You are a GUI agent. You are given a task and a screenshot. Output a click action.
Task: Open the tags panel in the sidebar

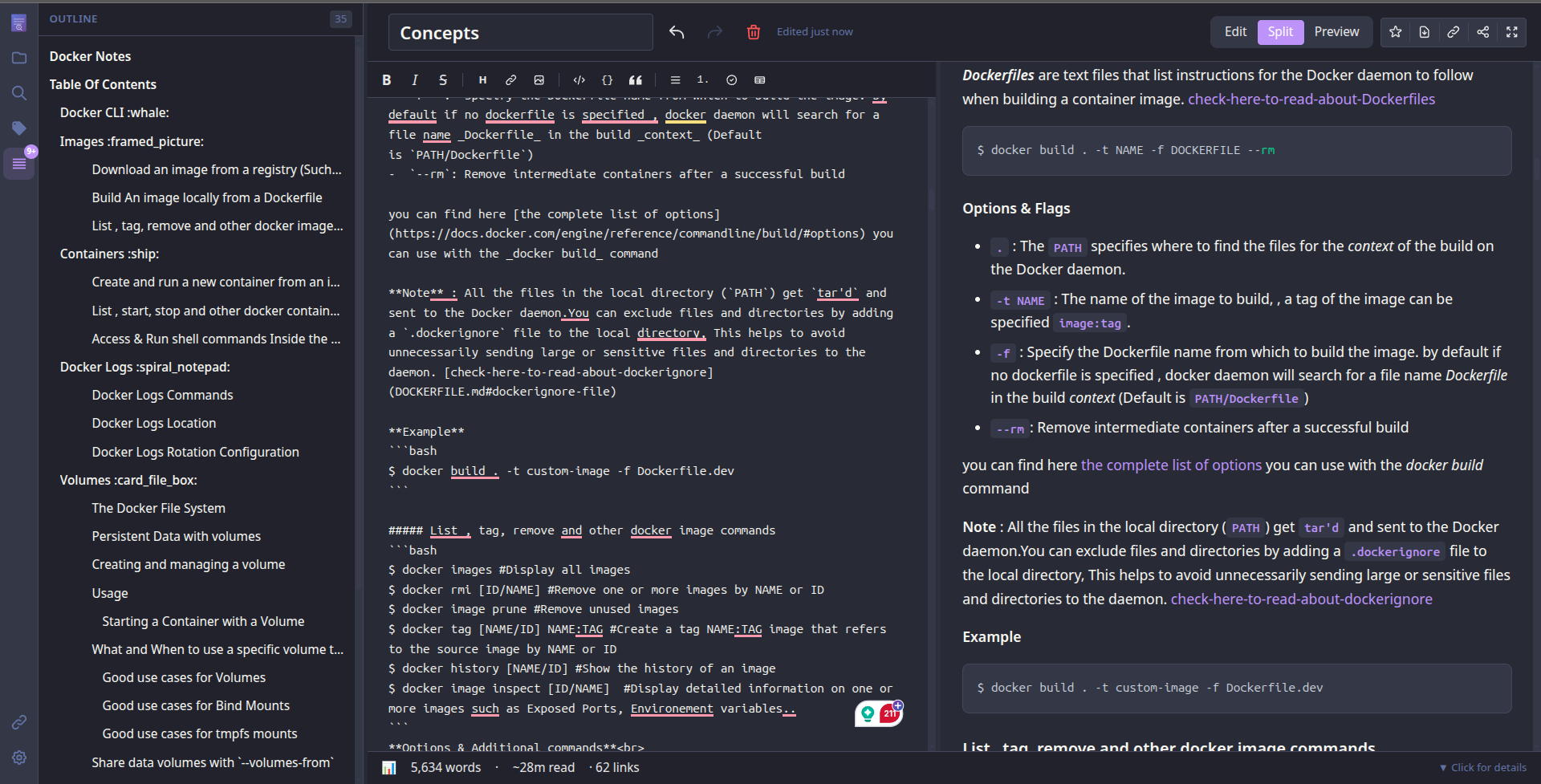[x=19, y=128]
